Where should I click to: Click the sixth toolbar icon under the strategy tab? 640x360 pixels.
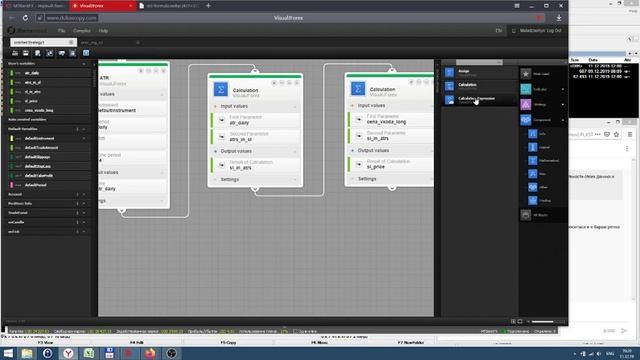click(73, 53)
